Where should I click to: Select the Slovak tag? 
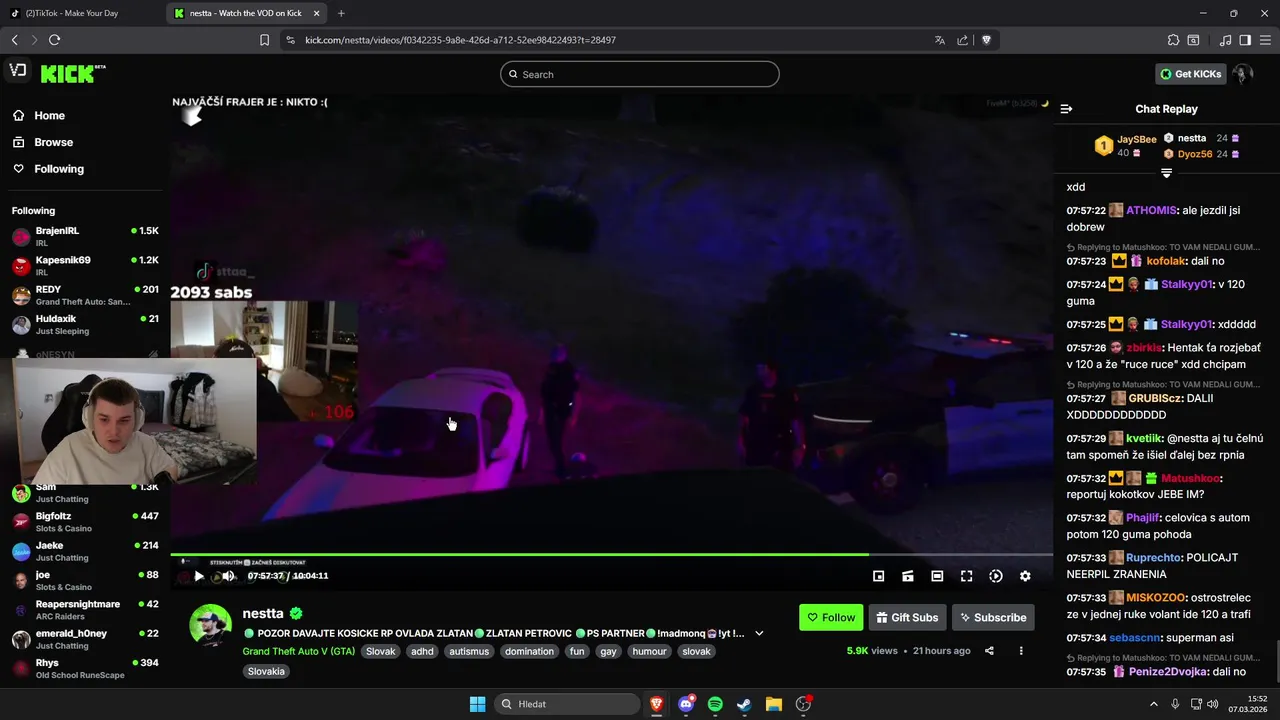[x=380, y=651]
